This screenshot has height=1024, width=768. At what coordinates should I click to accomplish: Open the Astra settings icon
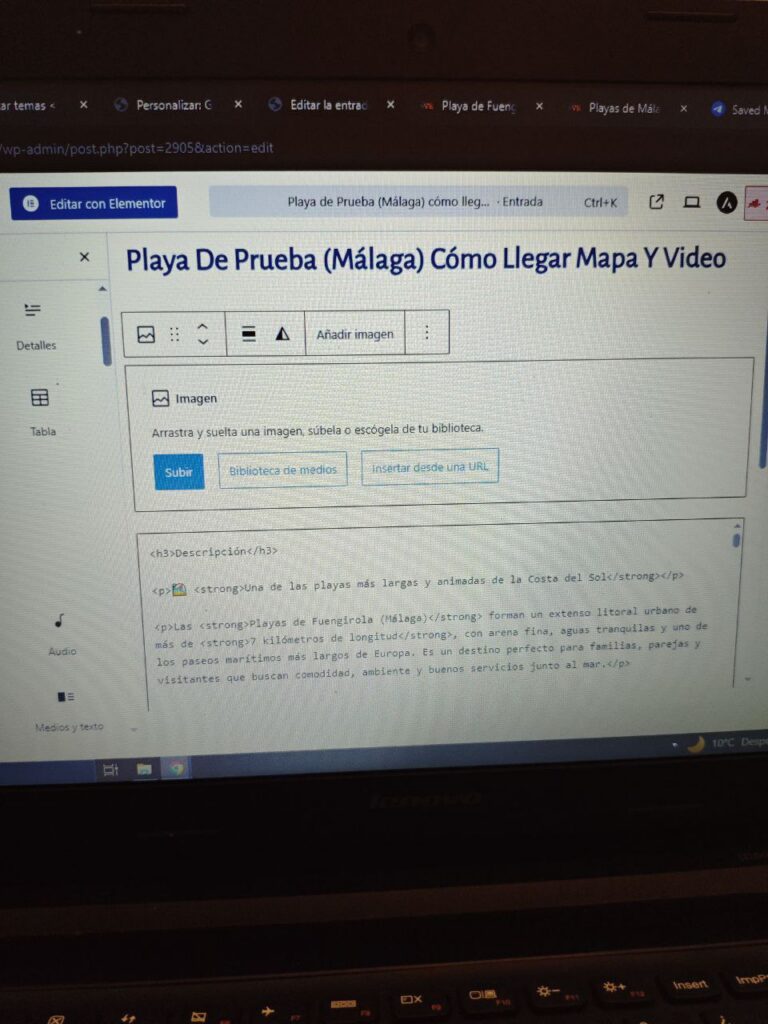[x=727, y=203]
